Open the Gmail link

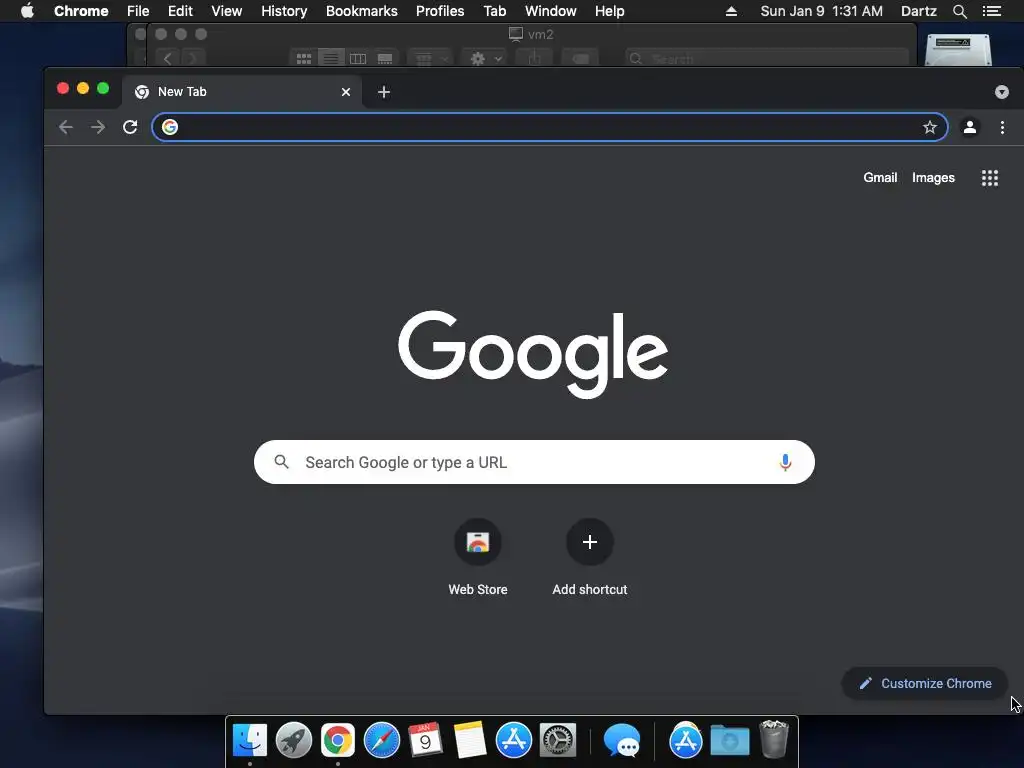point(880,178)
